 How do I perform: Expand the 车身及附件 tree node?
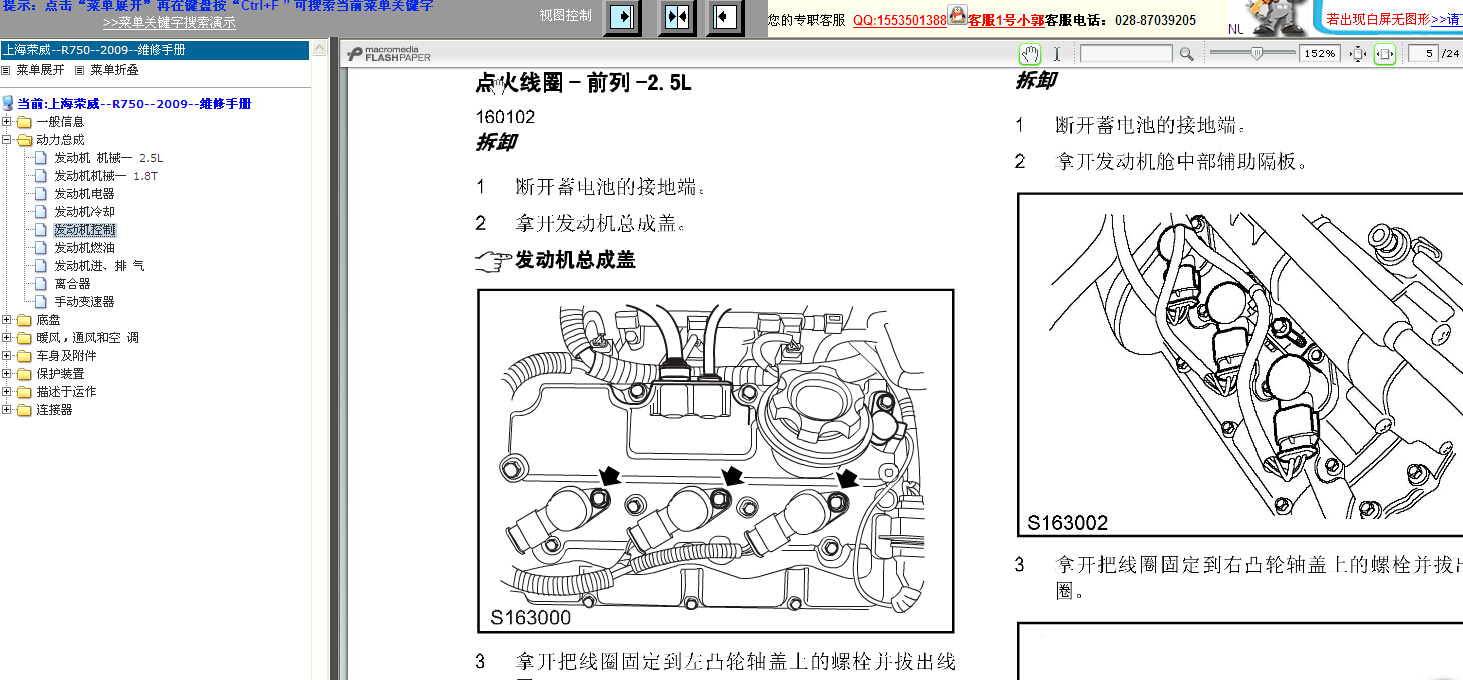[7, 356]
